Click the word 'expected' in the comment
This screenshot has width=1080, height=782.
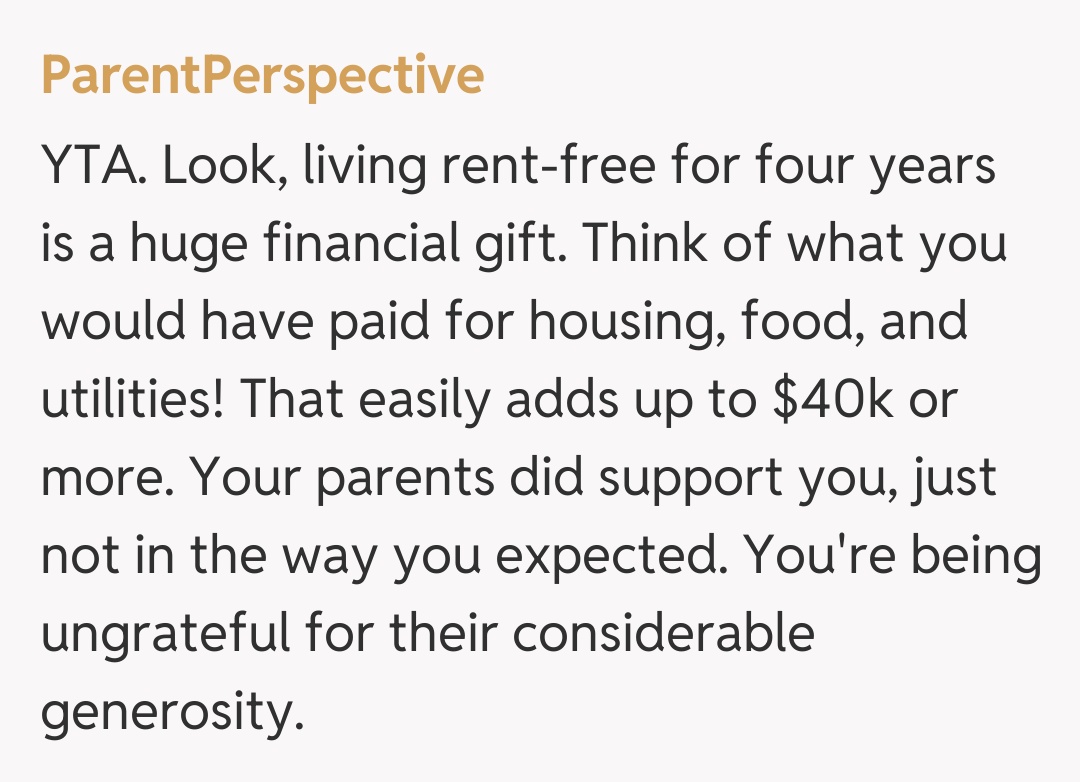[608, 557]
